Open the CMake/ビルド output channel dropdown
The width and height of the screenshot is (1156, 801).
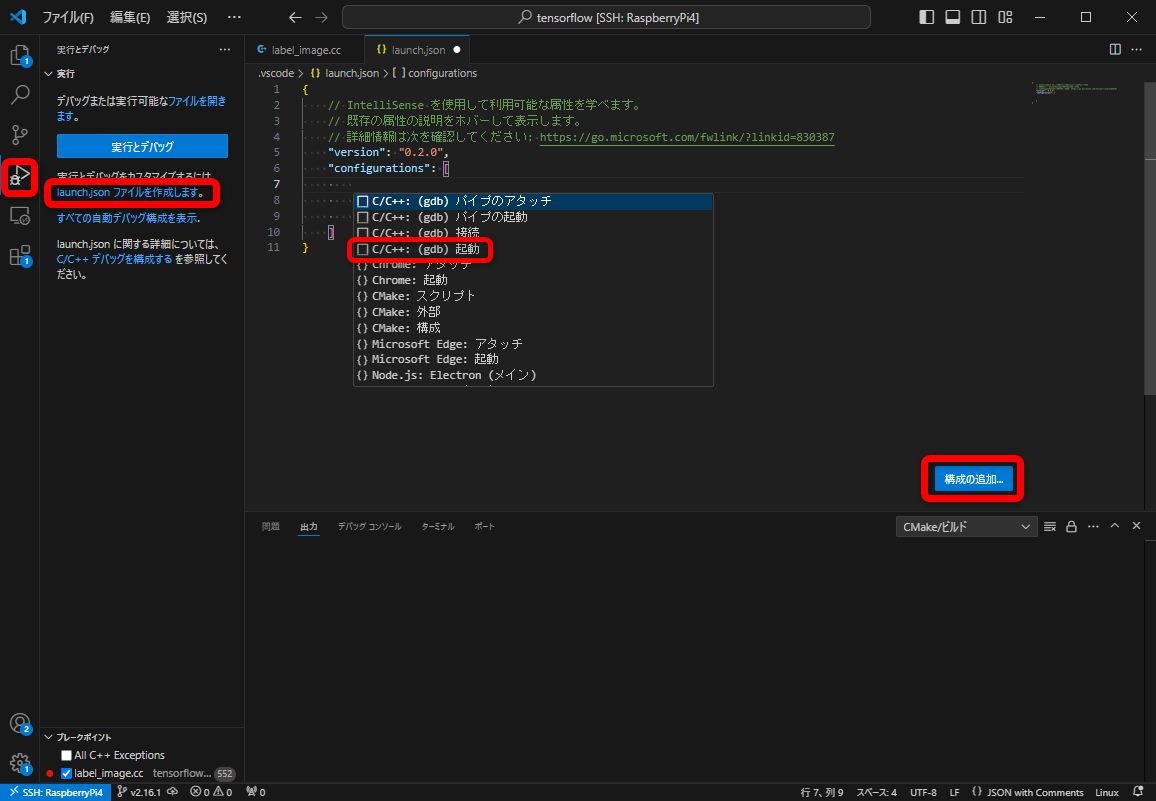point(966,527)
